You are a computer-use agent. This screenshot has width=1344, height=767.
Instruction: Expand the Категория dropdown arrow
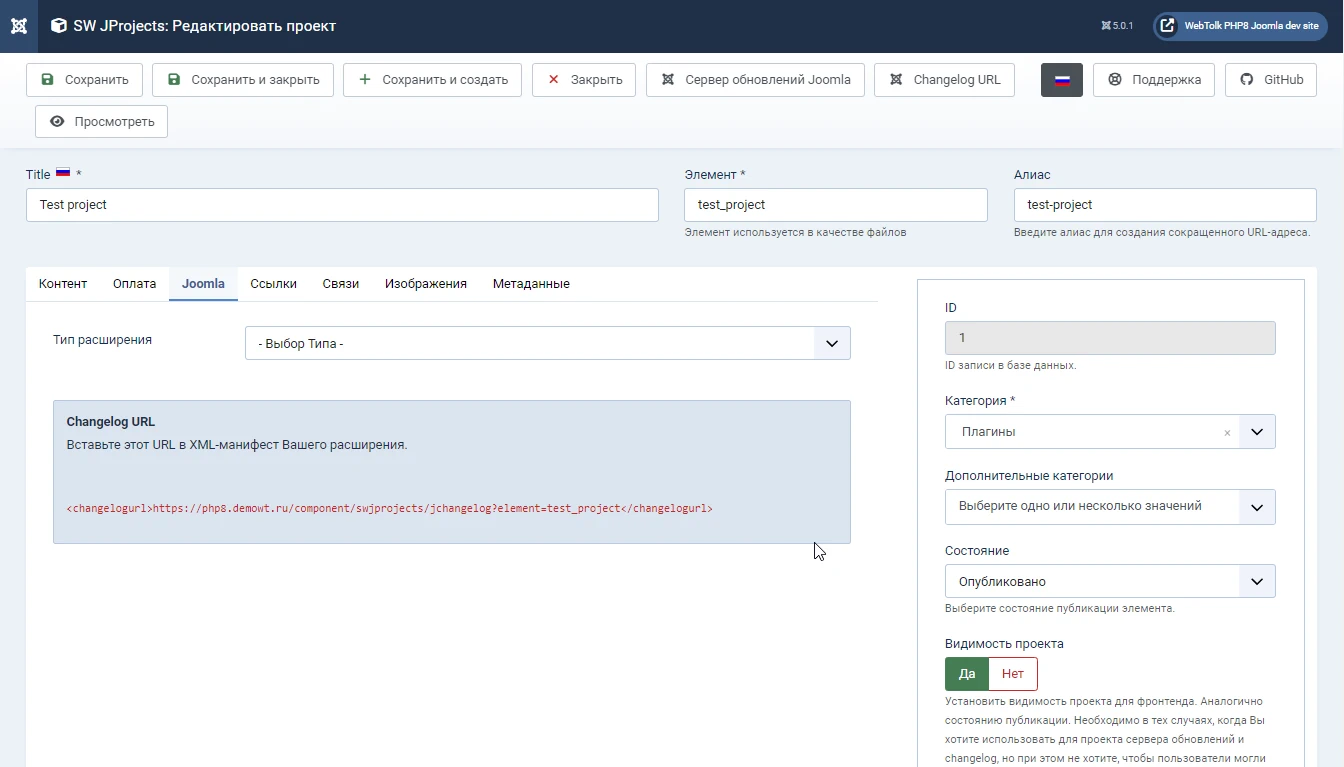tap(1257, 432)
